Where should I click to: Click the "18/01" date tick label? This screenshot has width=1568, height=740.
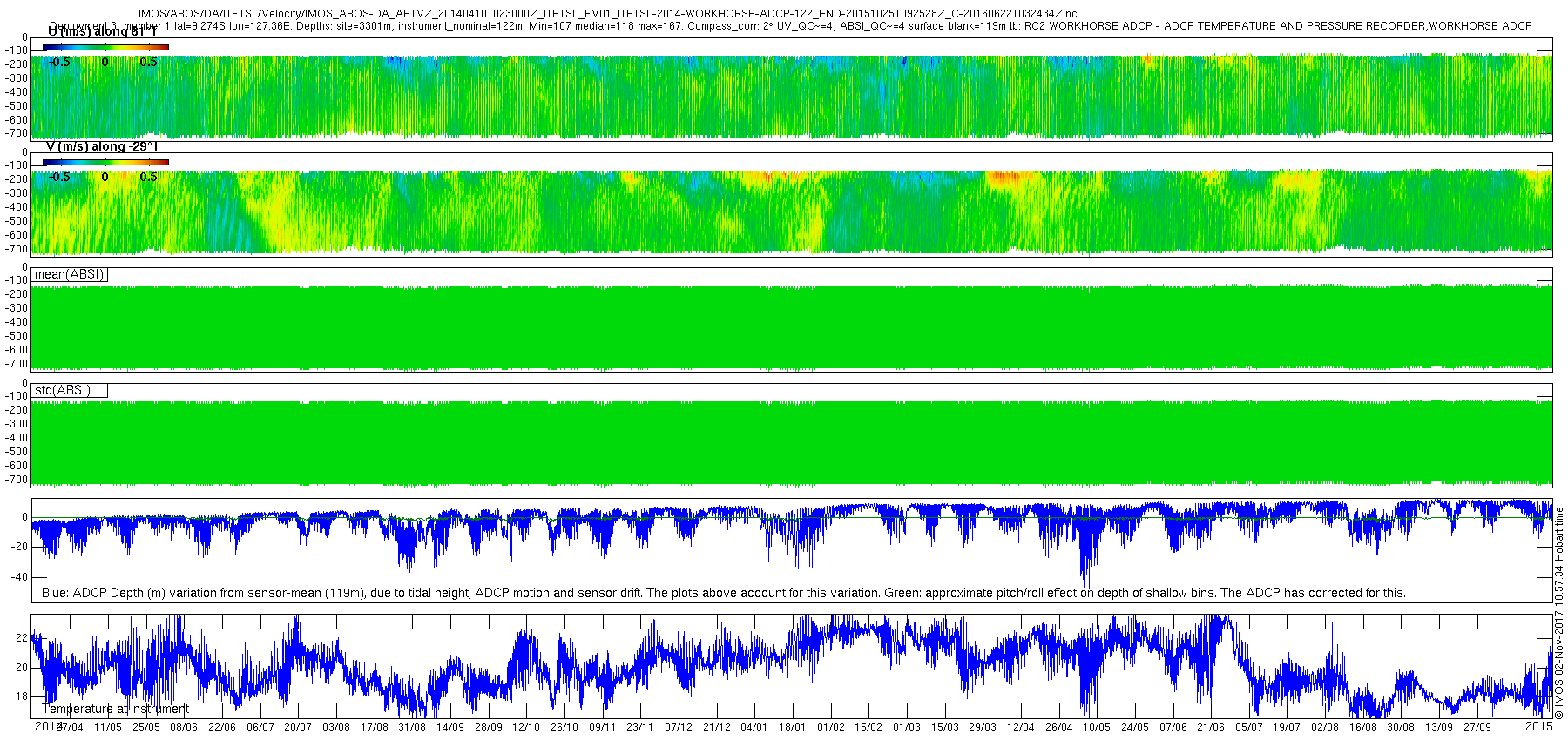793,728
